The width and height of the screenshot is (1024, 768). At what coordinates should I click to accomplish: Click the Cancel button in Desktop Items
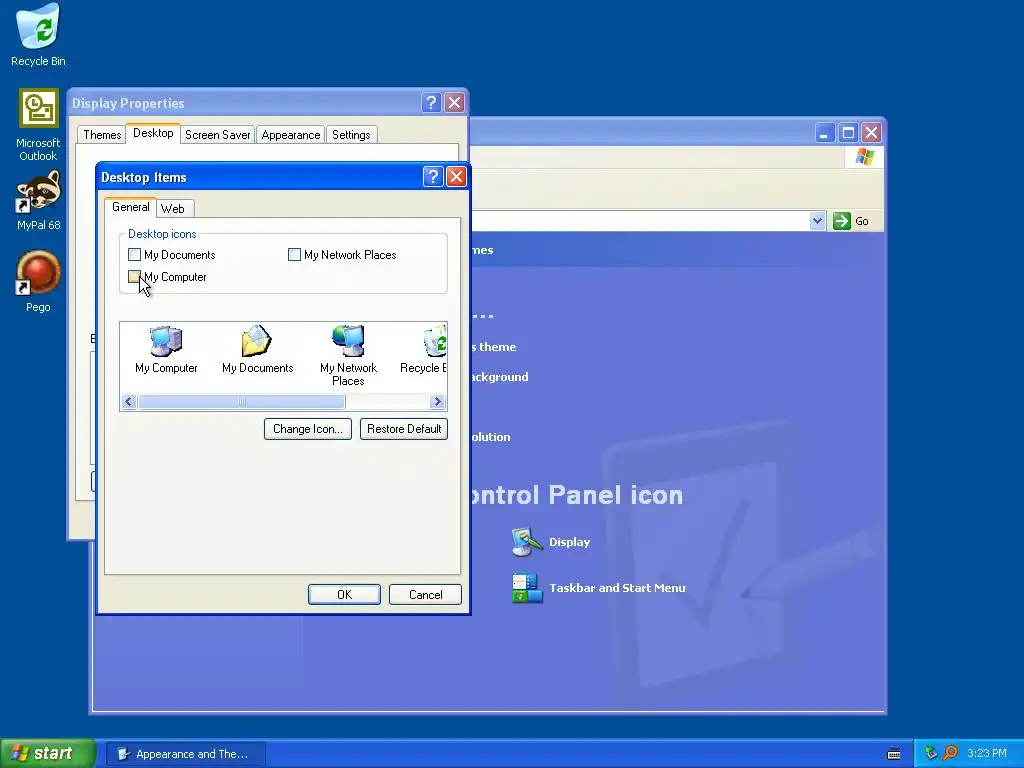425,595
